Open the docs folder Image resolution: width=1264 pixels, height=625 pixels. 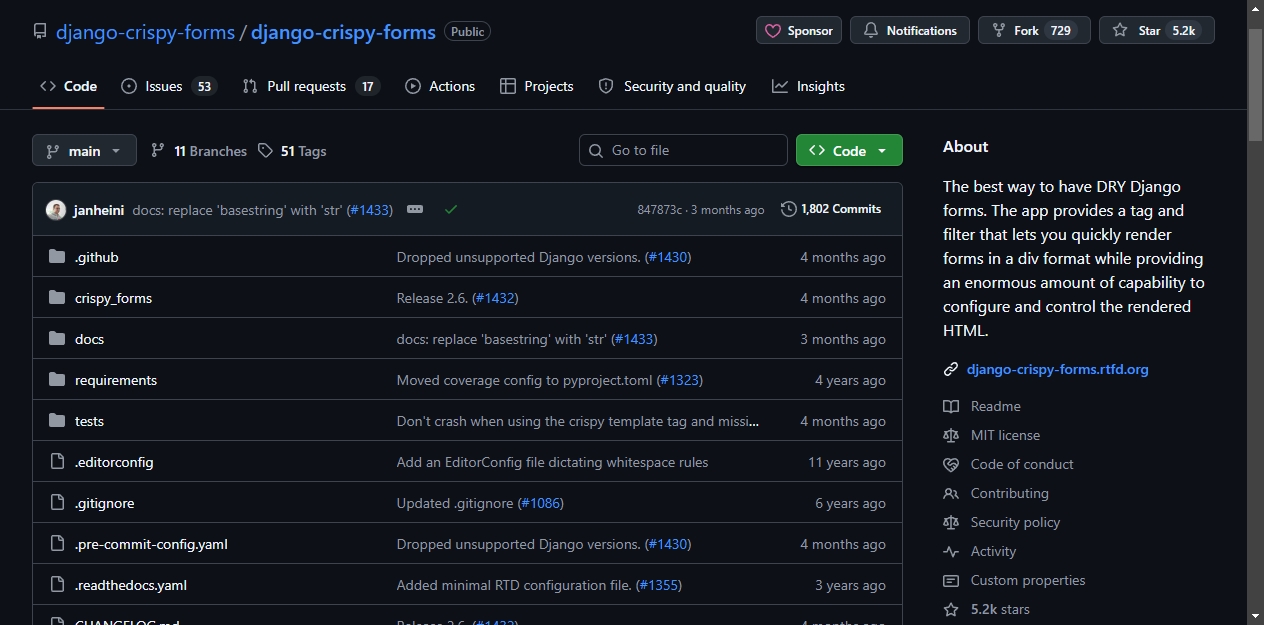pyautogui.click(x=89, y=339)
